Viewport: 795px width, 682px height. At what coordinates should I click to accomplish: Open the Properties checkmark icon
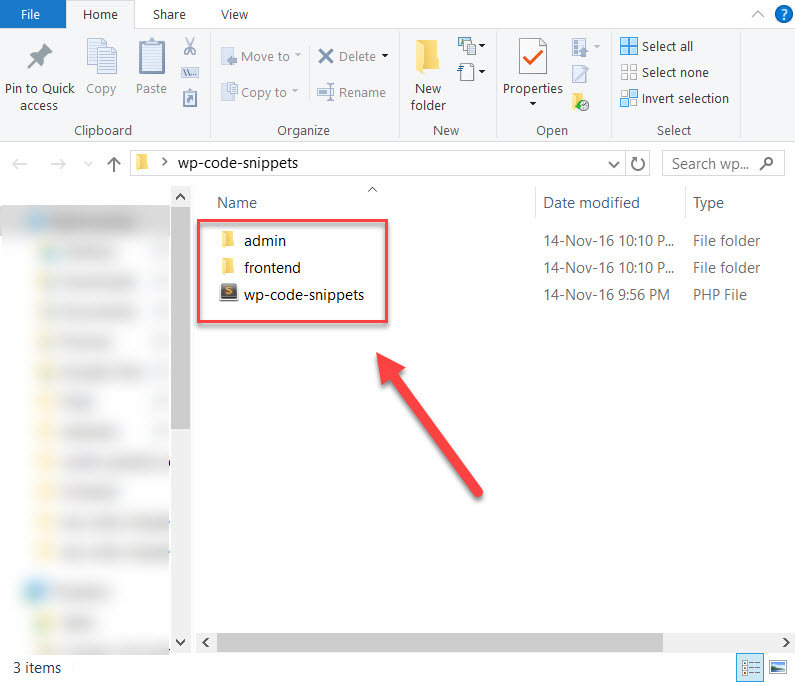point(532,56)
